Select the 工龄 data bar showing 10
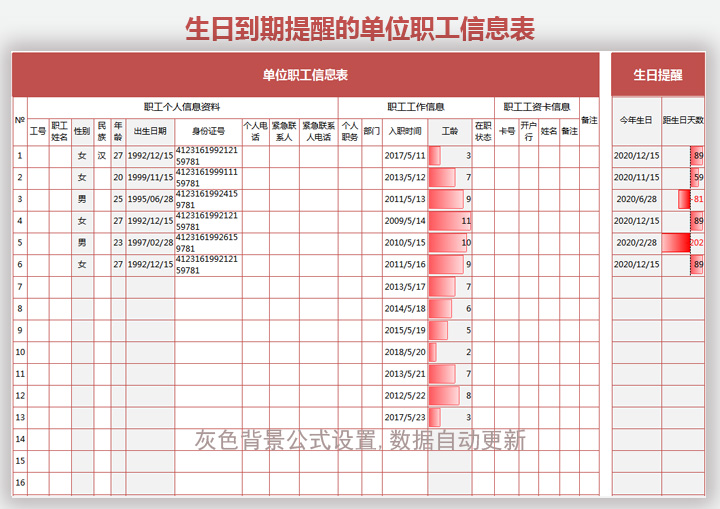This screenshot has height=509, width=720. [x=450, y=243]
